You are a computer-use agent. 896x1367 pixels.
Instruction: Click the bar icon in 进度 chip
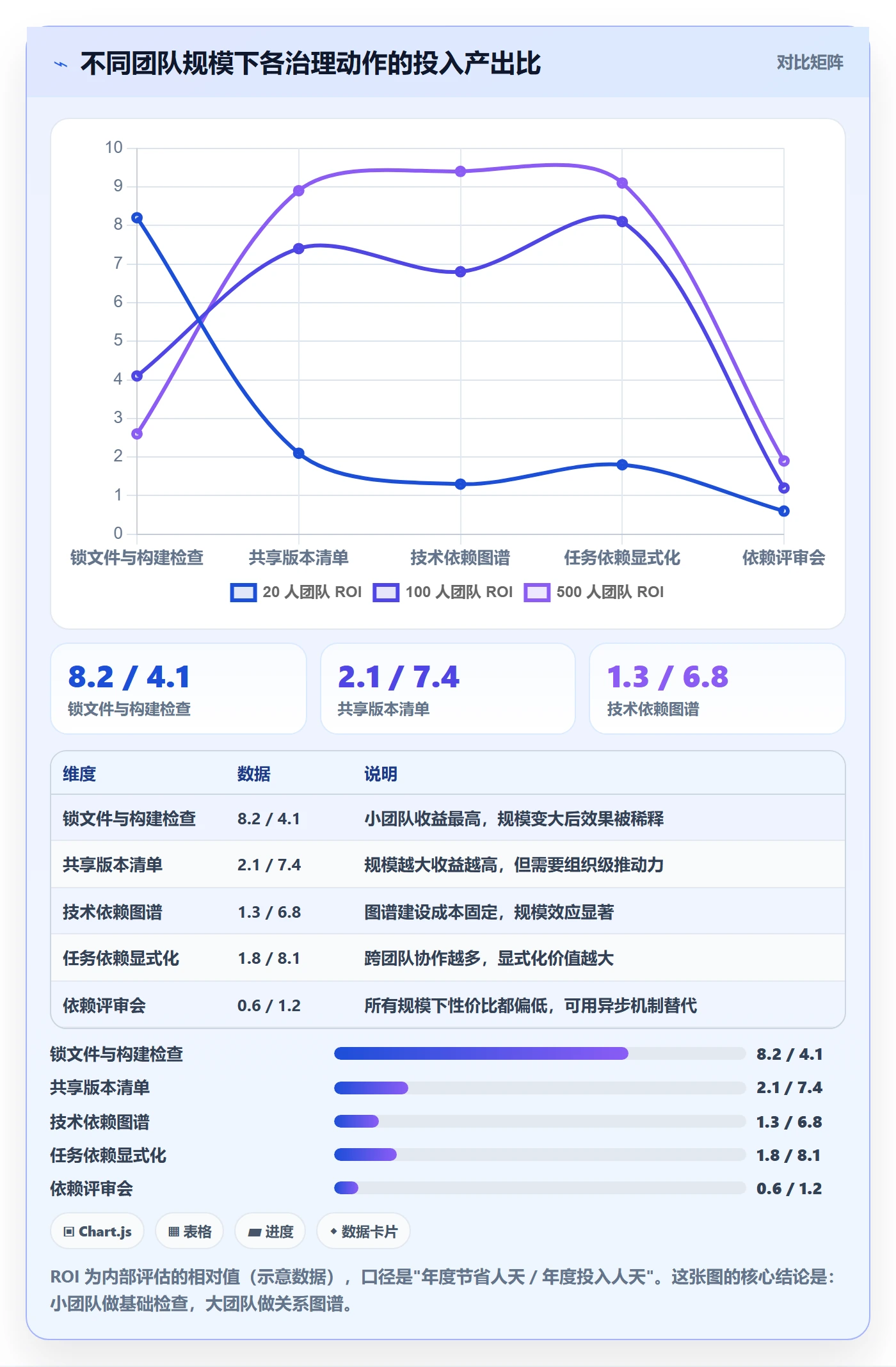[x=255, y=1232]
